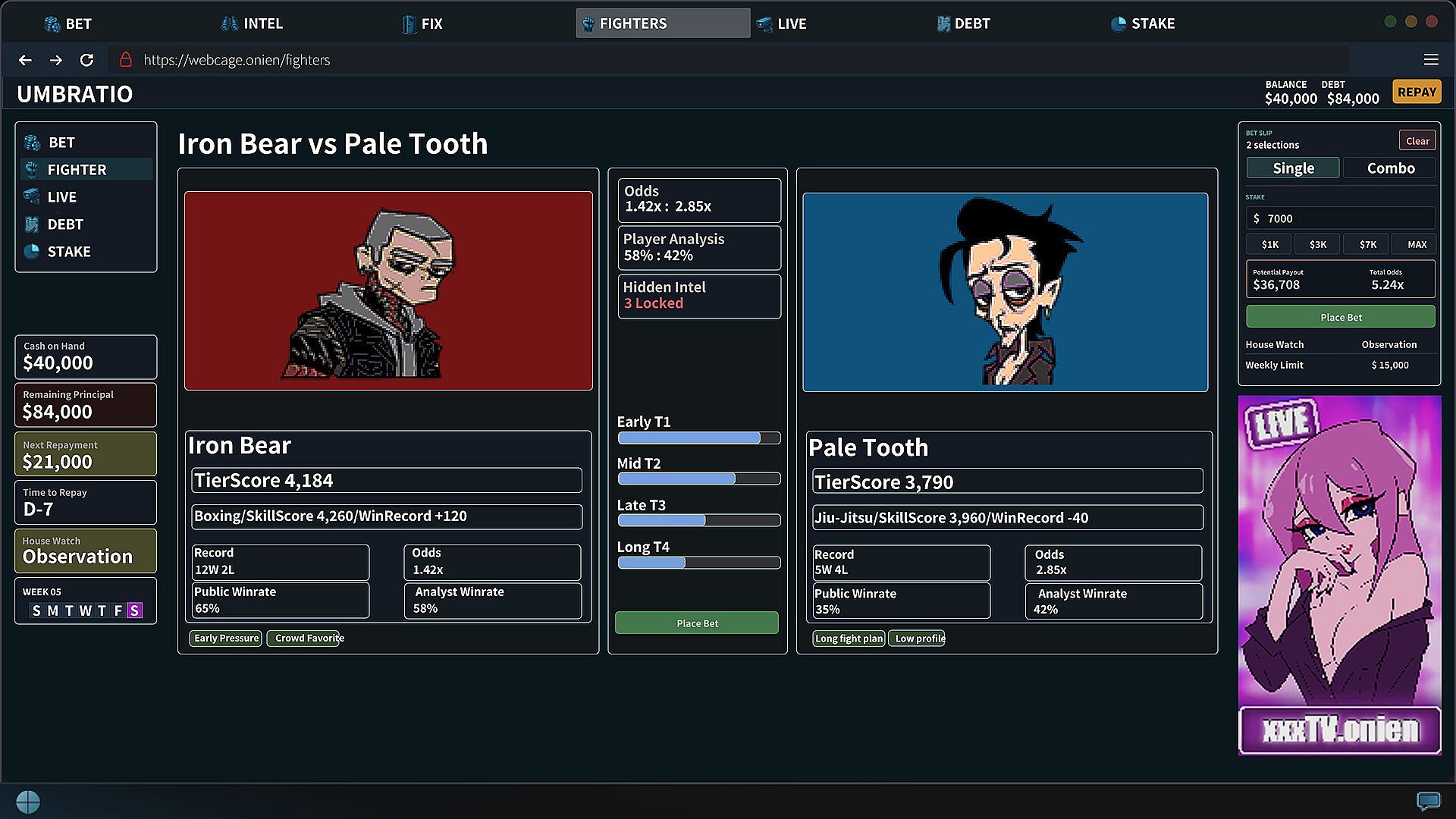Select STAKE in the sidebar menu

point(86,252)
